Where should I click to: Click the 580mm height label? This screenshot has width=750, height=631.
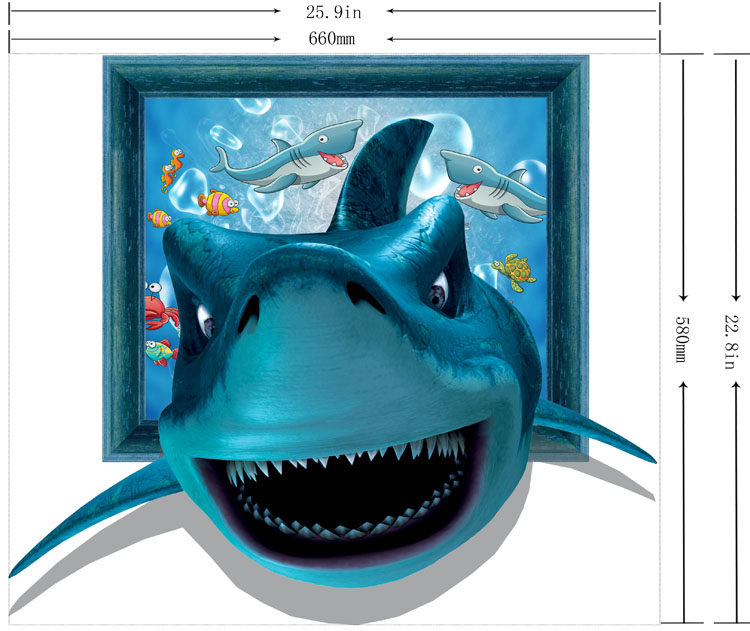pyautogui.click(x=683, y=339)
